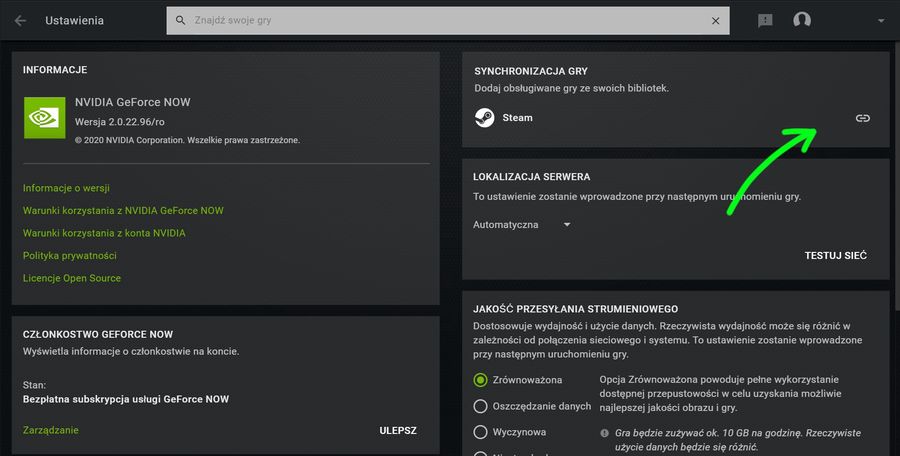
Task: Click 'Wersja 2.0.22.96/ro' version text
Action: [x=119, y=122]
